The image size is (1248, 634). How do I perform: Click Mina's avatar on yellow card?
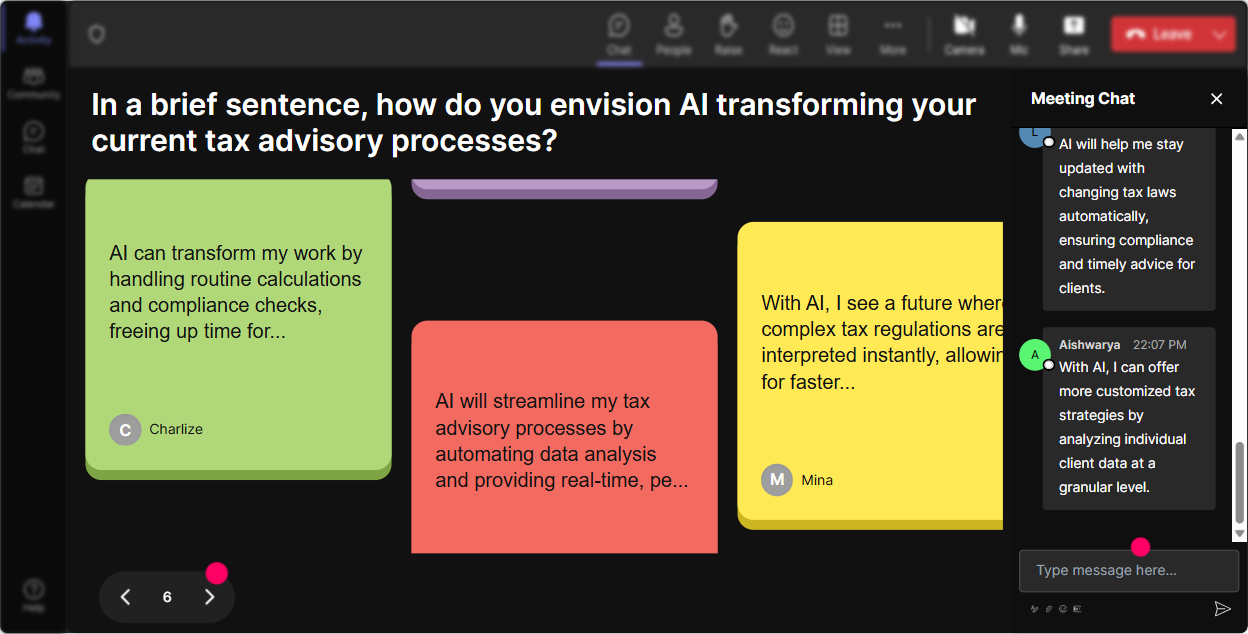[x=777, y=480]
